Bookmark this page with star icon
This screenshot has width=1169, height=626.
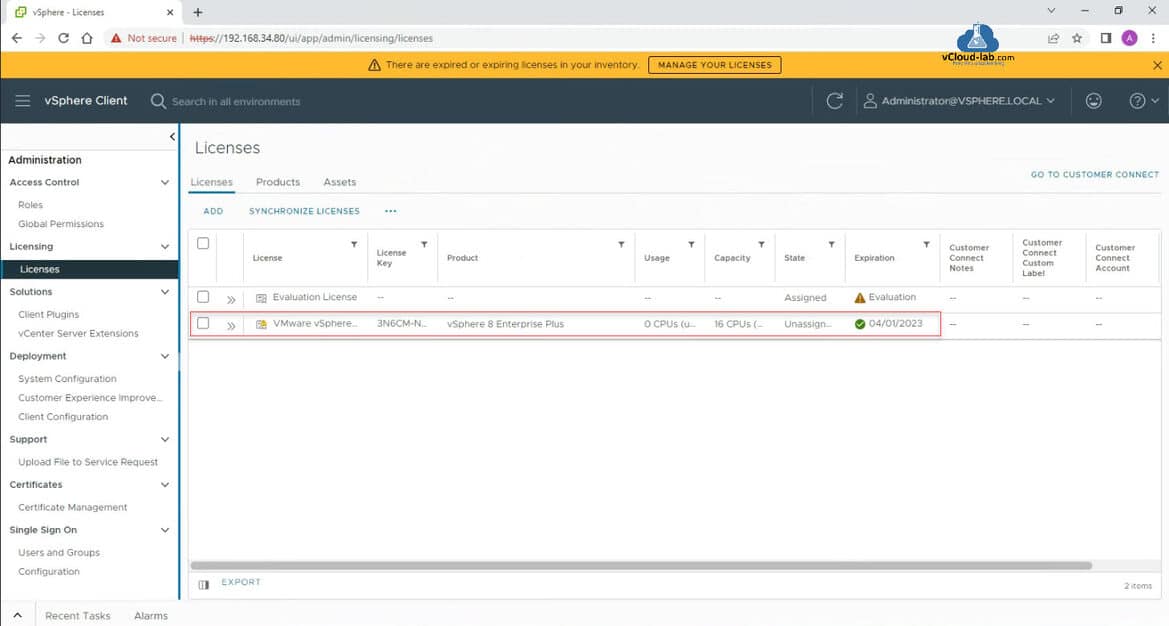(x=1077, y=38)
